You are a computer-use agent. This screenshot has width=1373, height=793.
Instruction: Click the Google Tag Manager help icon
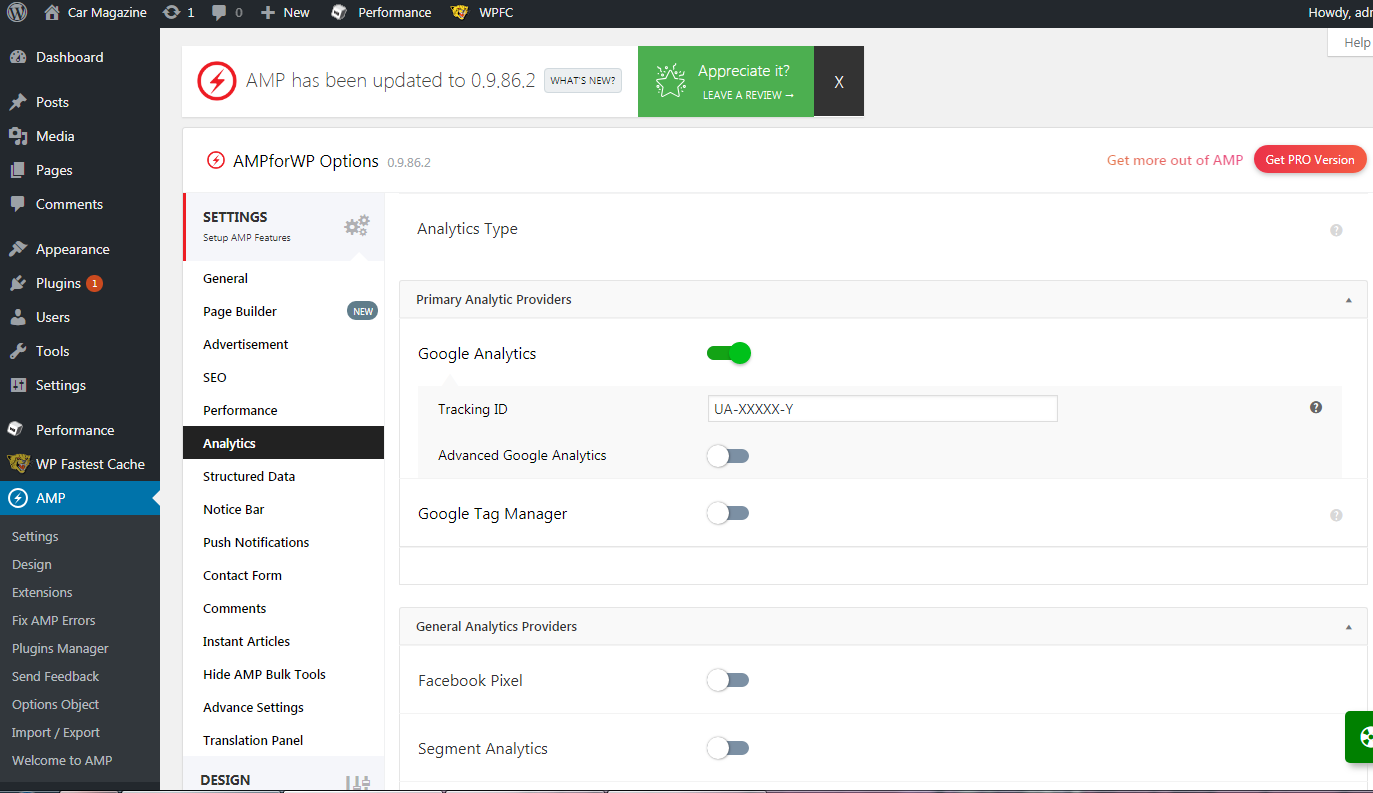click(1336, 515)
